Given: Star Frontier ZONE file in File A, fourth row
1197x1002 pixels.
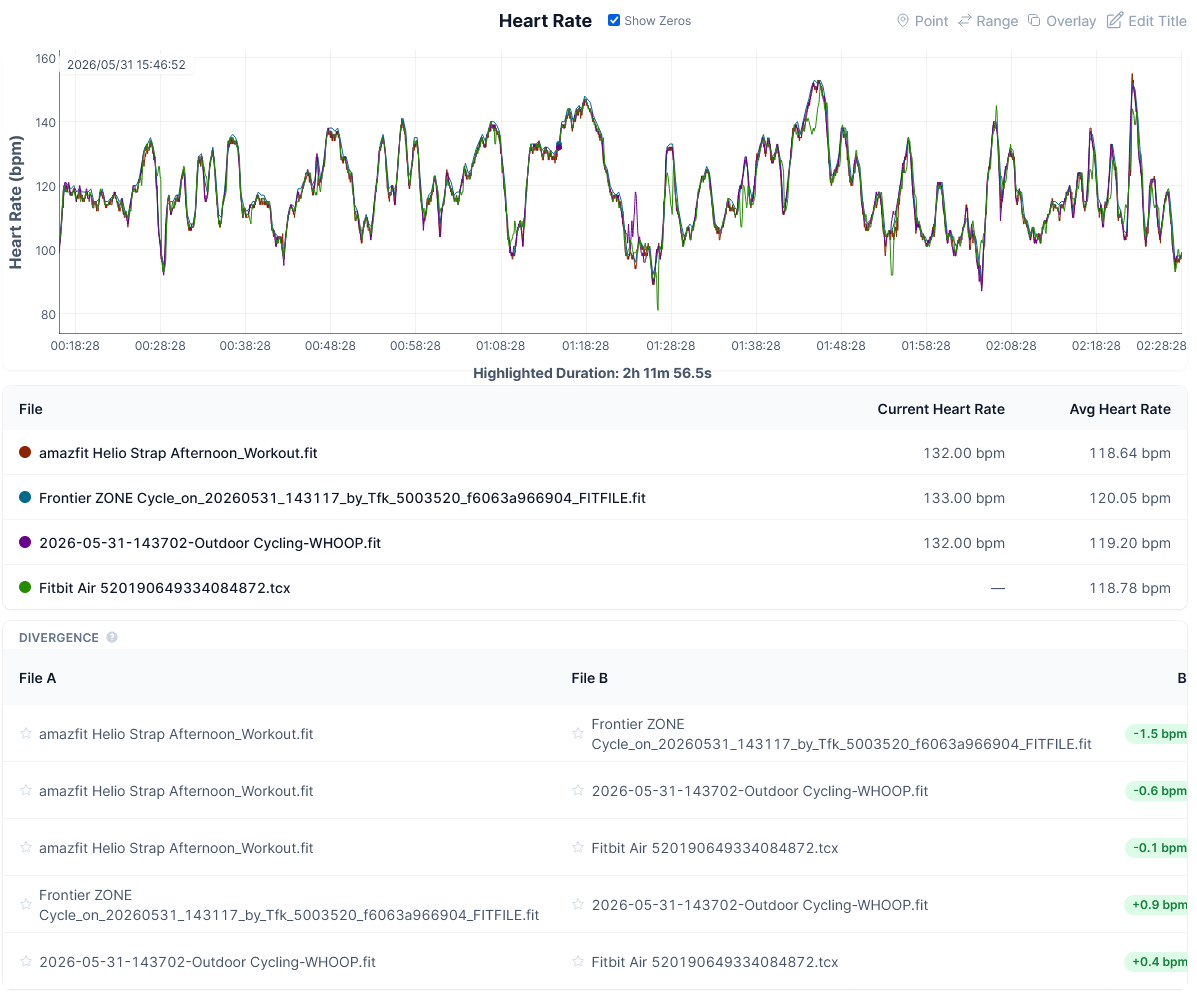Looking at the screenshot, I should pyautogui.click(x=26, y=904).
